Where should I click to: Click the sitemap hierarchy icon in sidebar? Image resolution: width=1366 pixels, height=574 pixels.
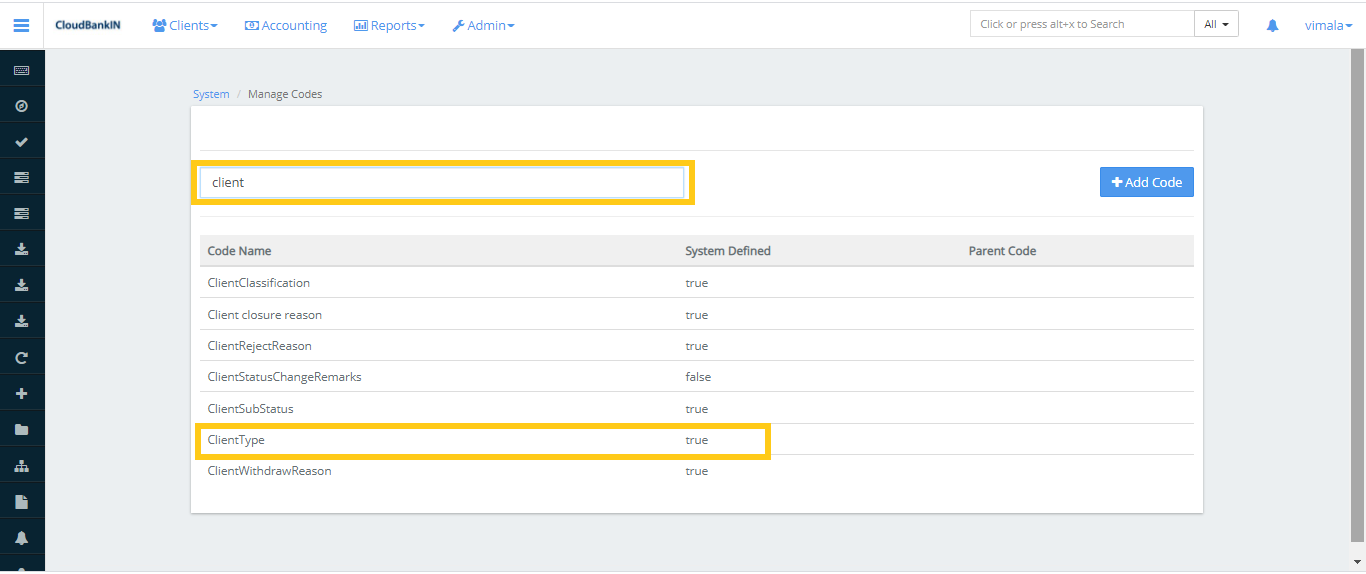point(21,465)
